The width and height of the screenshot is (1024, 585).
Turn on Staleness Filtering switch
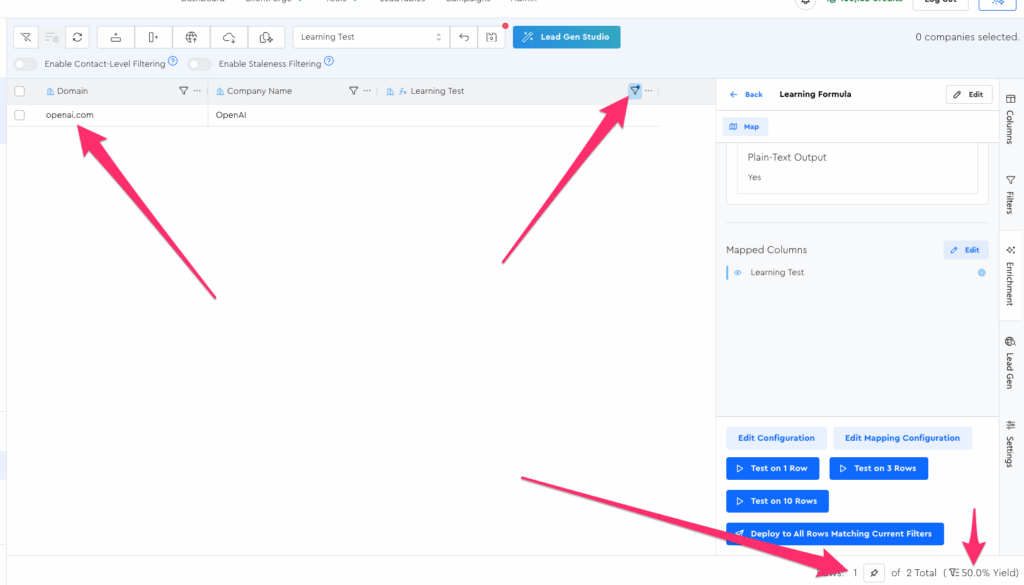pyautogui.click(x=200, y=64)
